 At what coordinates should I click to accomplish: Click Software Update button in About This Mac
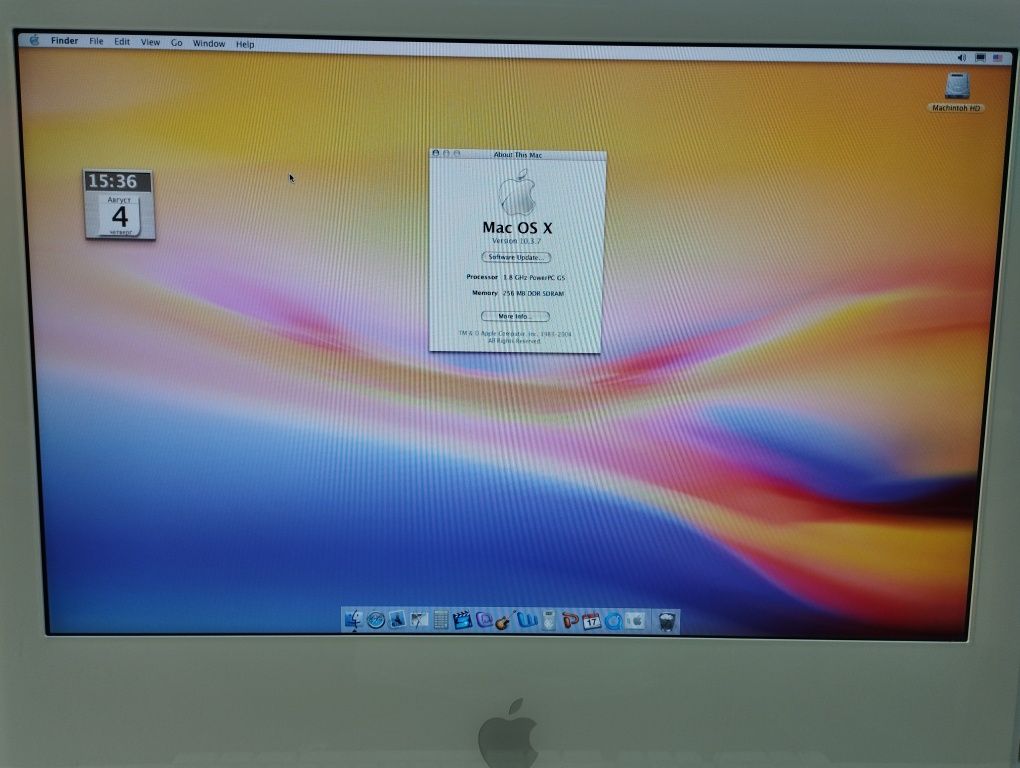(x=517, y=258)
